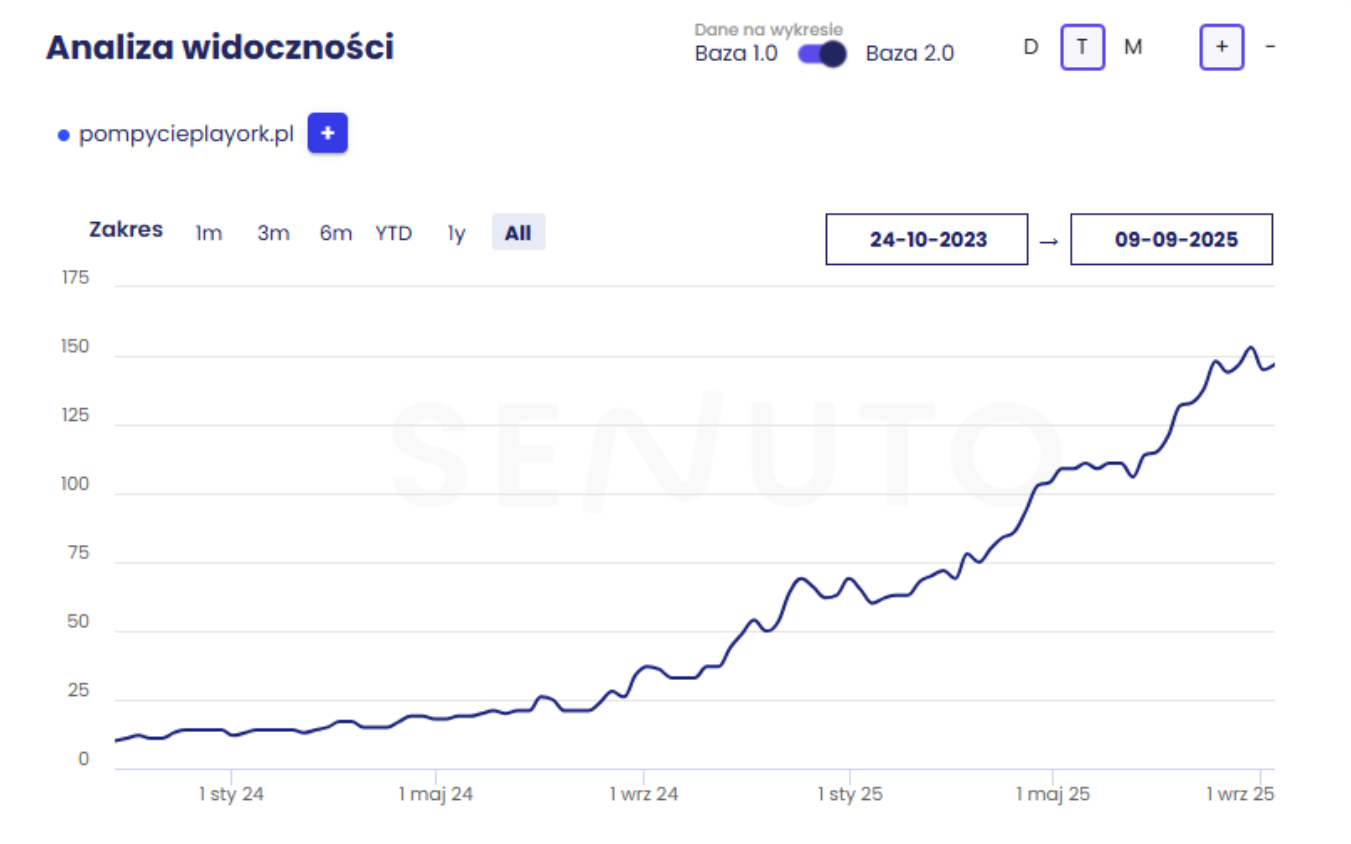Click the chart line peak near 1 wrz 25
The image size is (1351, 844).
pyautogui.click(x=1251, y=348)
